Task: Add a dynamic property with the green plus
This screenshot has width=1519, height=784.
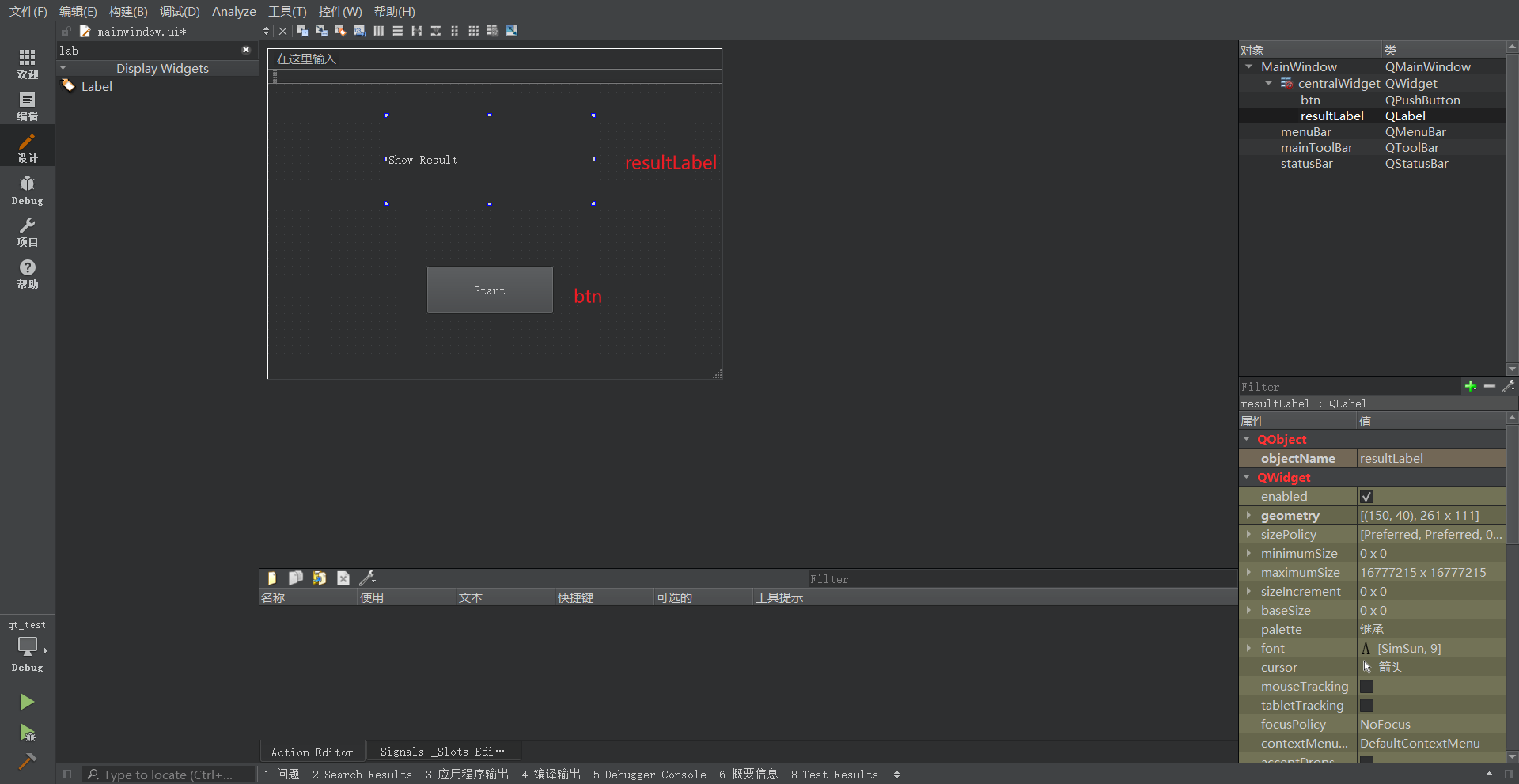Action: click(x=1471, y=386)
